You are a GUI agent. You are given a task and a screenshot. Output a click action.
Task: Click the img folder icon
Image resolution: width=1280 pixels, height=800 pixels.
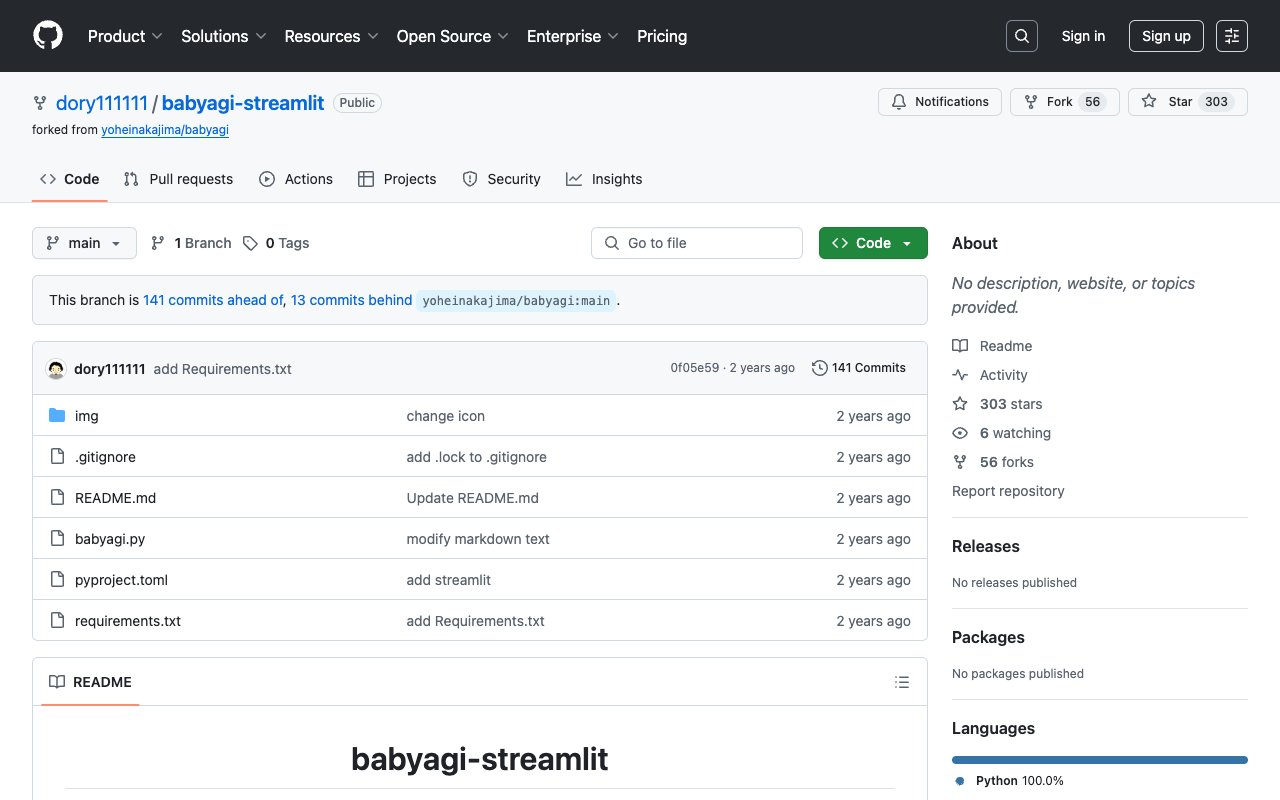tap(57, 416)
